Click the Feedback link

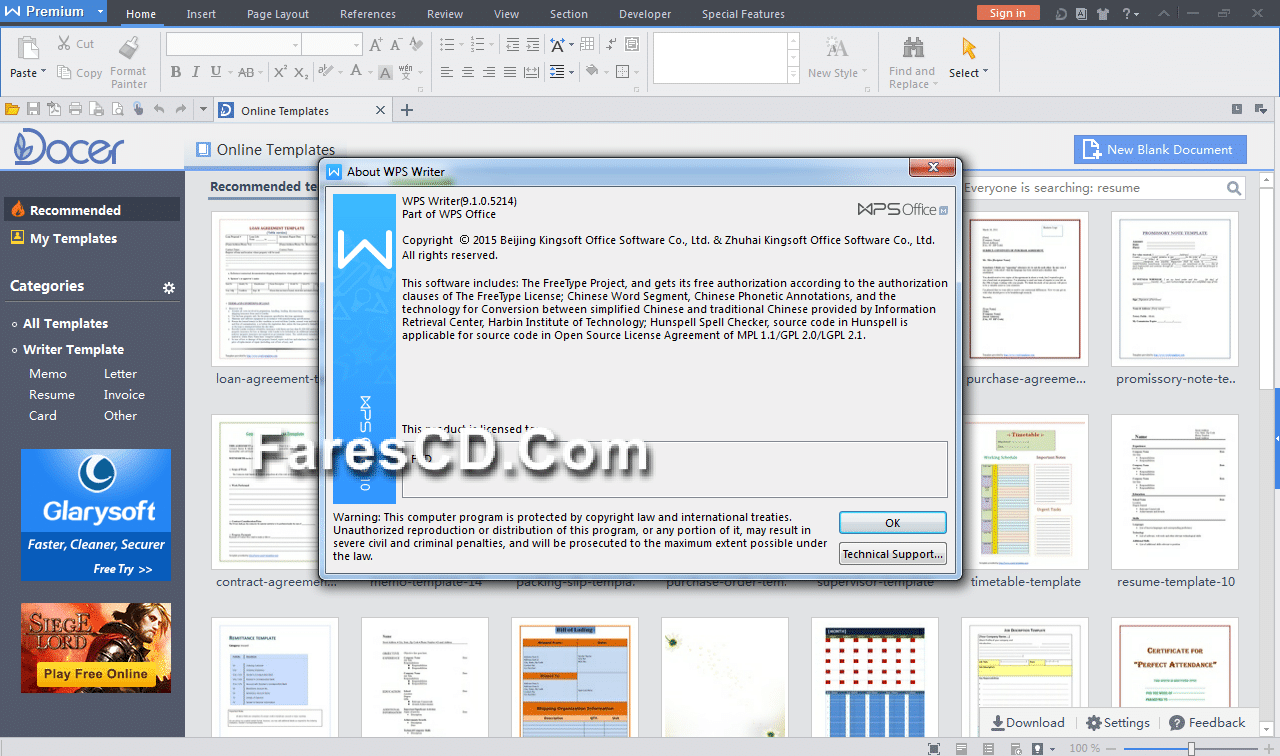click(x=1207, y=722)
